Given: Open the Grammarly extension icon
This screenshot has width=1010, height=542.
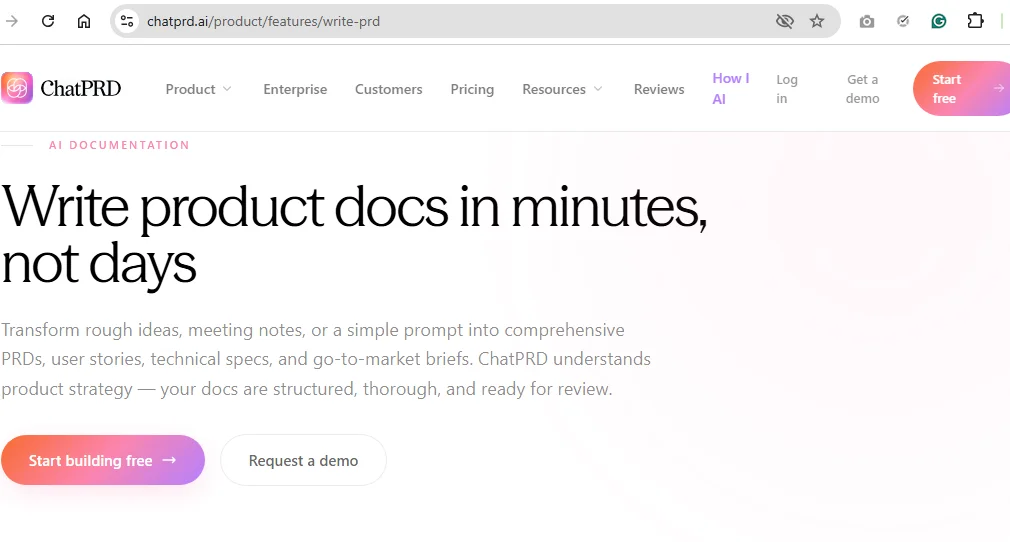Looking at the screenshot, I should 939,21.
